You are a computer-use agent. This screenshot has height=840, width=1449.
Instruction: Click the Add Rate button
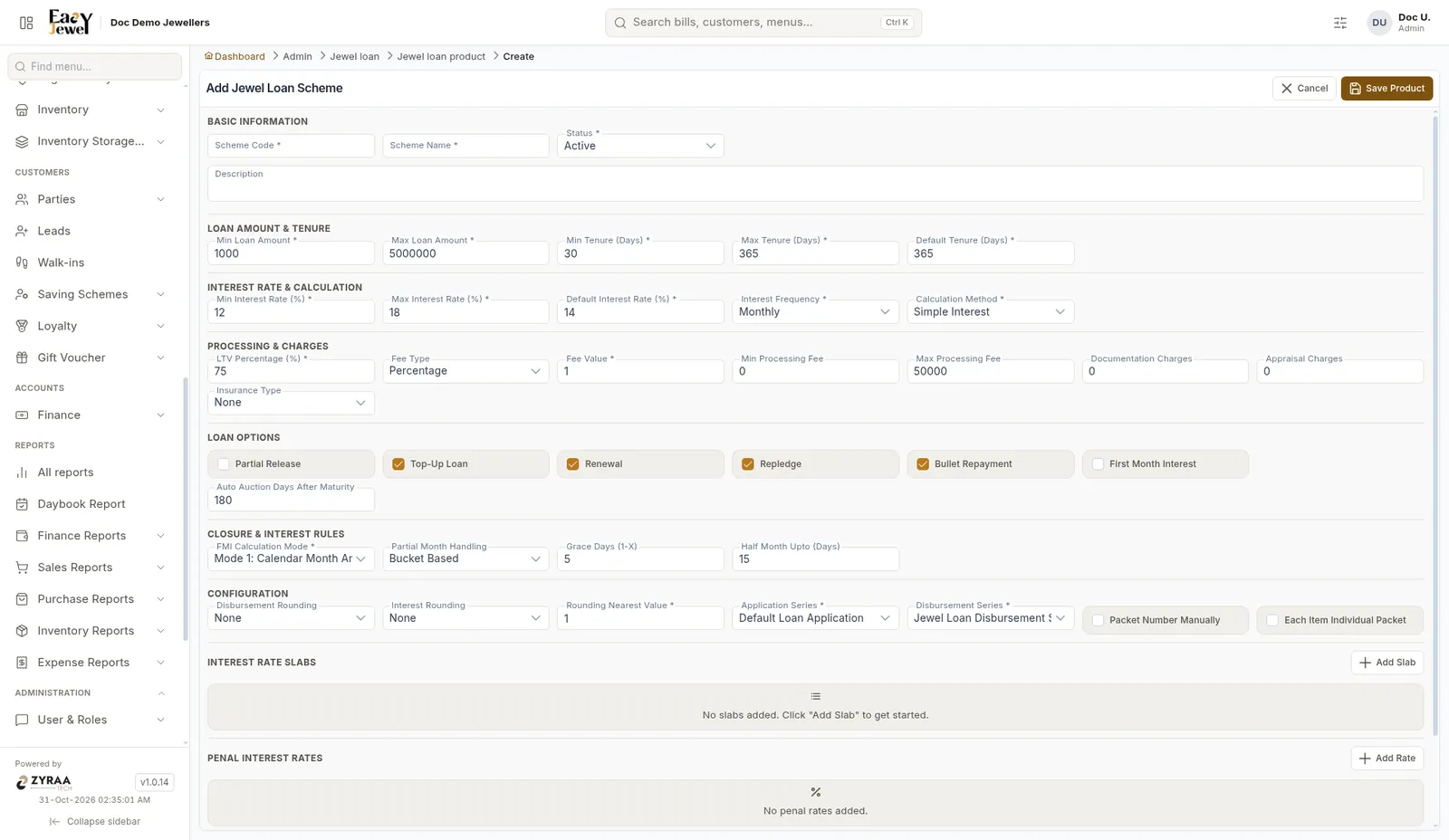[1387, 759]
